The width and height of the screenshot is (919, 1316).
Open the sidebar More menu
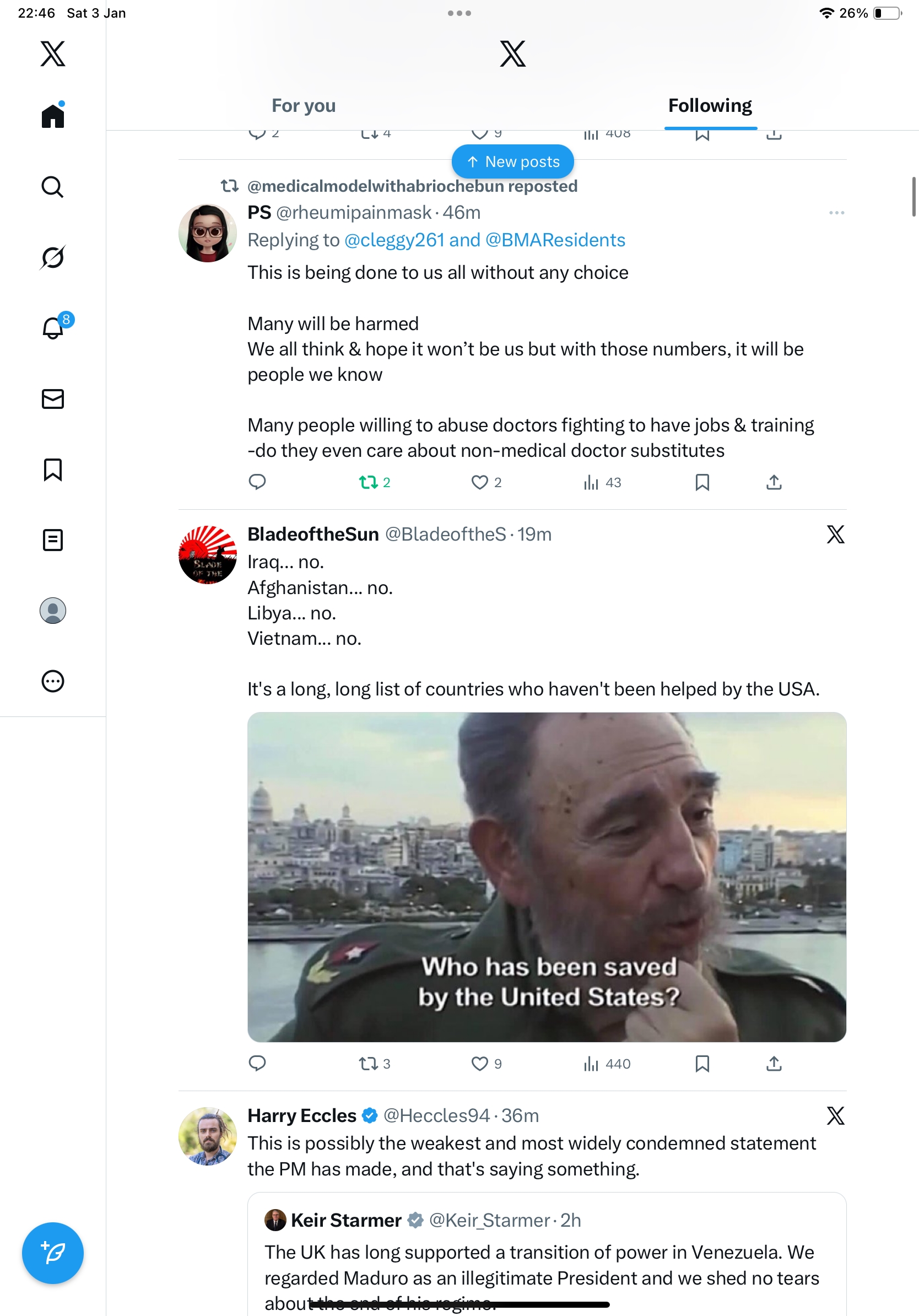53,681
